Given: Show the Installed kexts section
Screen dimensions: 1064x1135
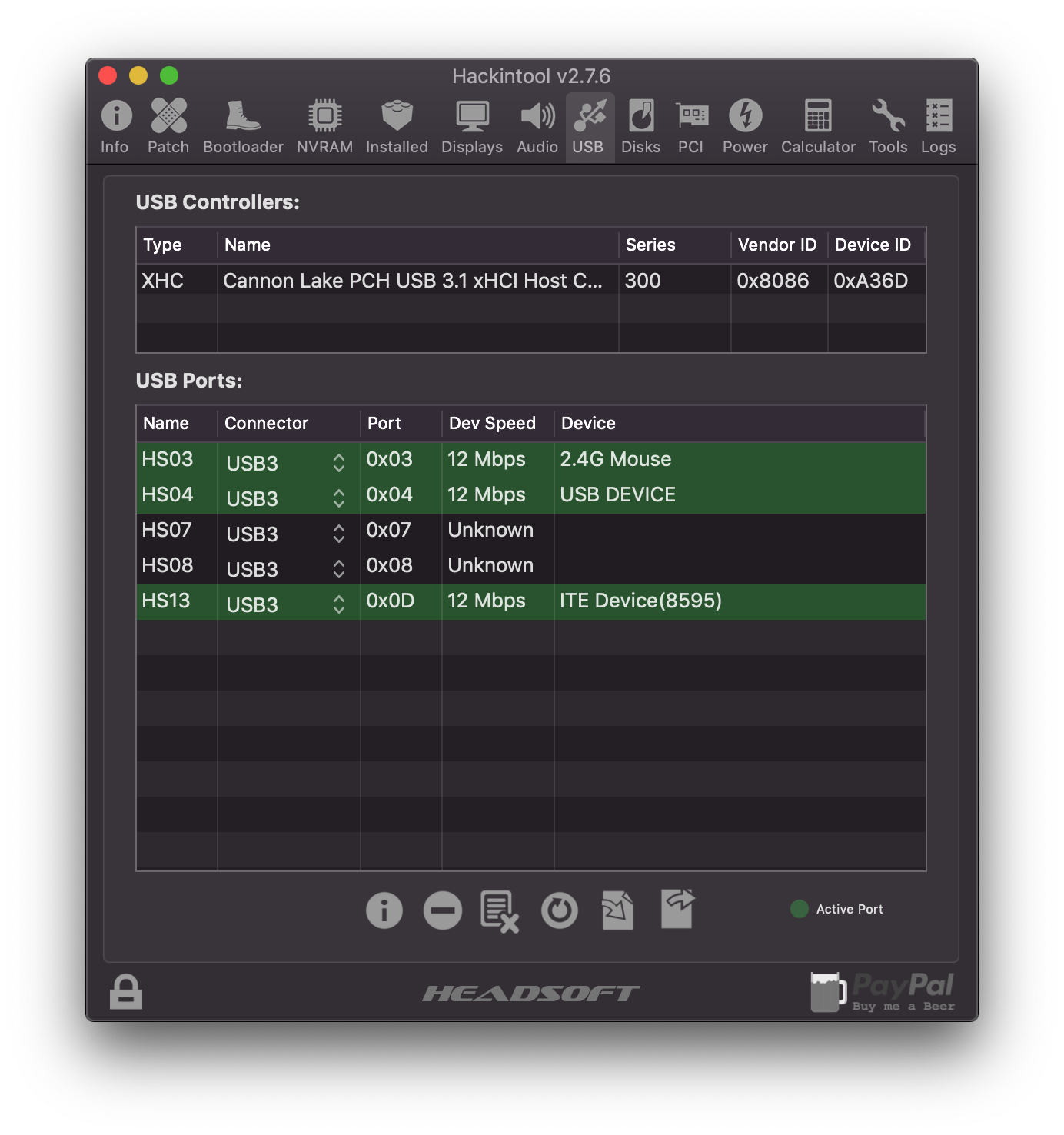Looking at the screenshot, I should tap(397, 127).
